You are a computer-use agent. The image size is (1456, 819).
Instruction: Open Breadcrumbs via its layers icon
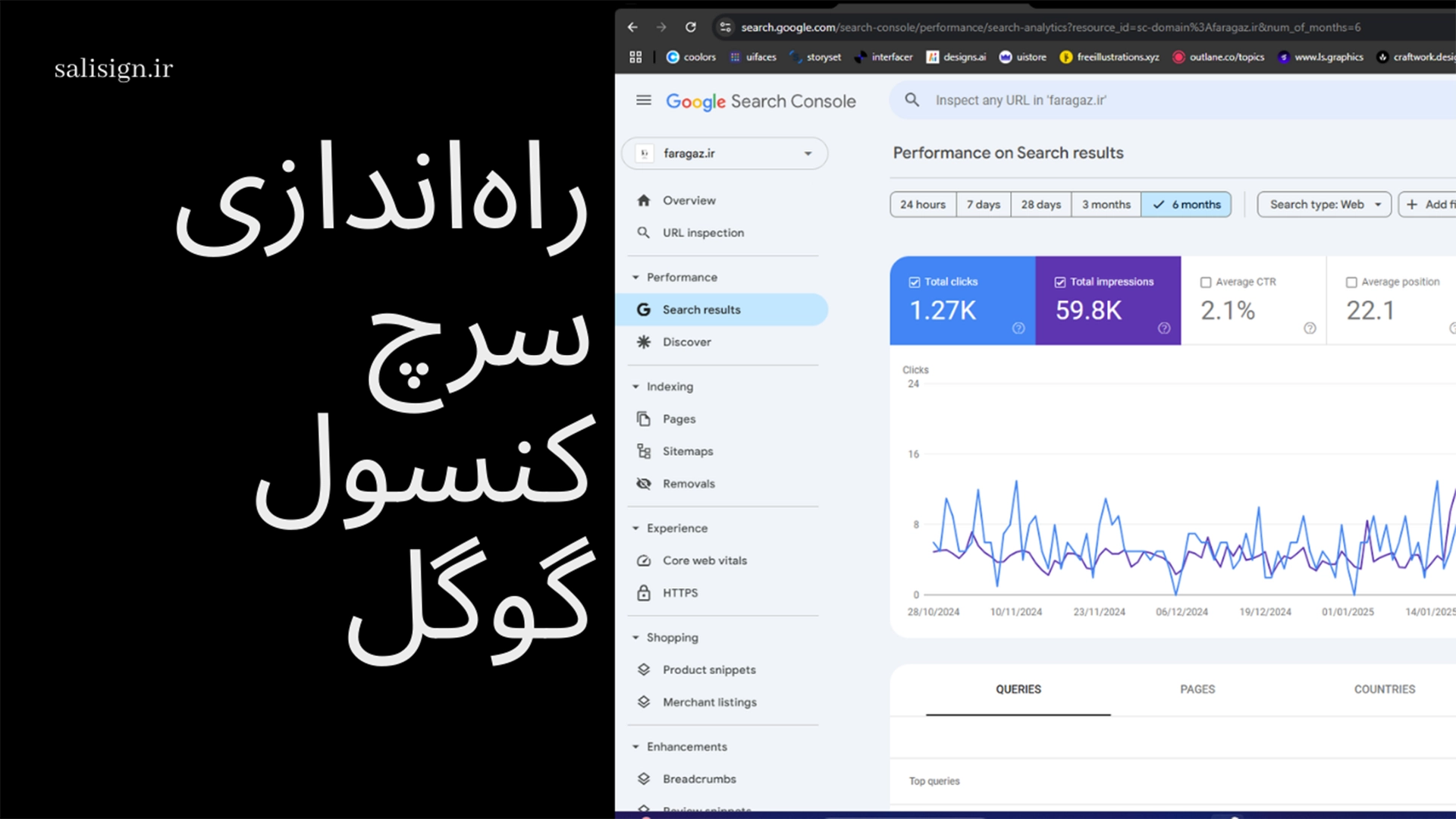point(644,779)
